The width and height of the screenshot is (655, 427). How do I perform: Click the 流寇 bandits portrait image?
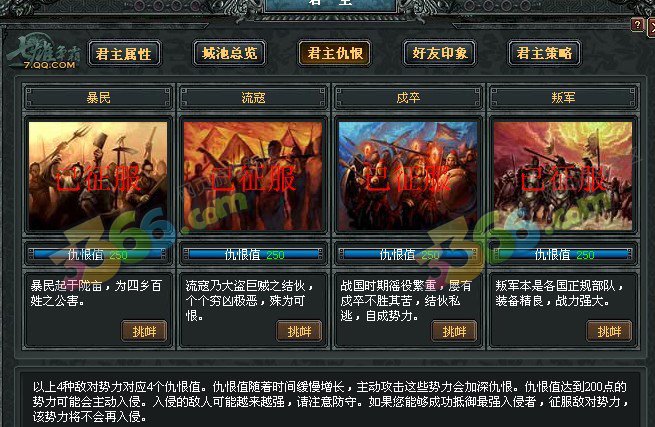pyautogui.click(x=253, y=175)
